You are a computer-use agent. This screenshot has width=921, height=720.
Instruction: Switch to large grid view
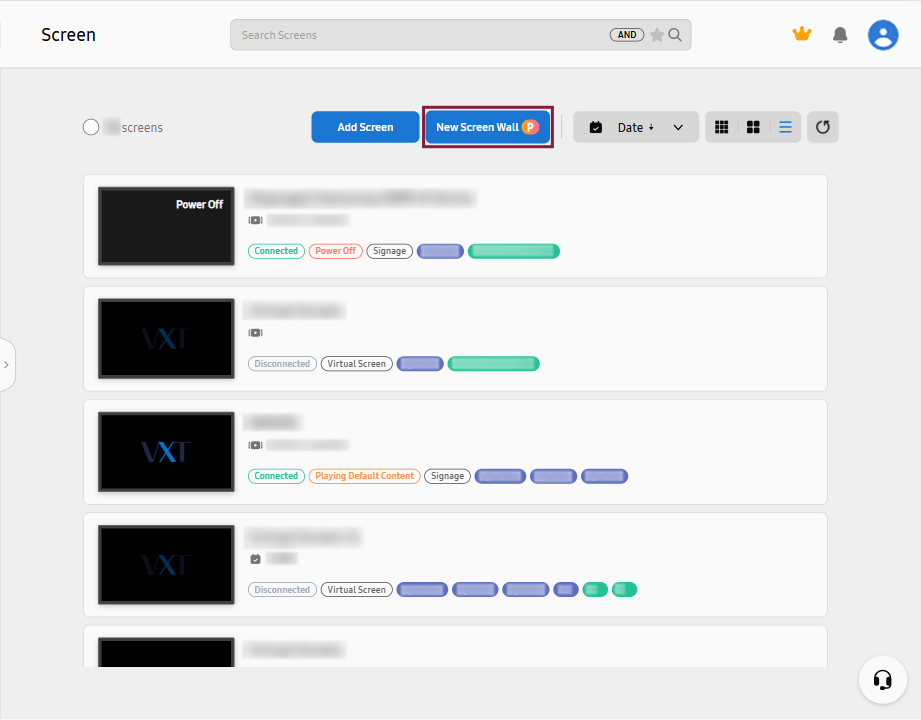click(753, 127)
